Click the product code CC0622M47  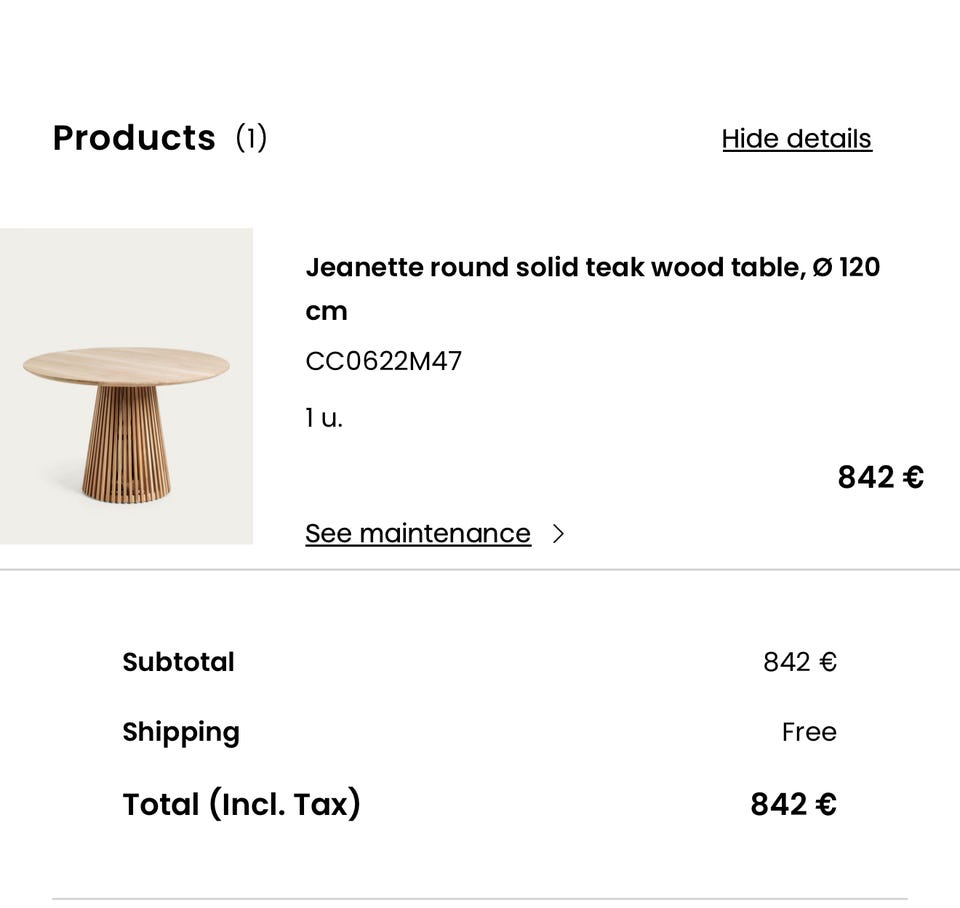pos(383,361)
